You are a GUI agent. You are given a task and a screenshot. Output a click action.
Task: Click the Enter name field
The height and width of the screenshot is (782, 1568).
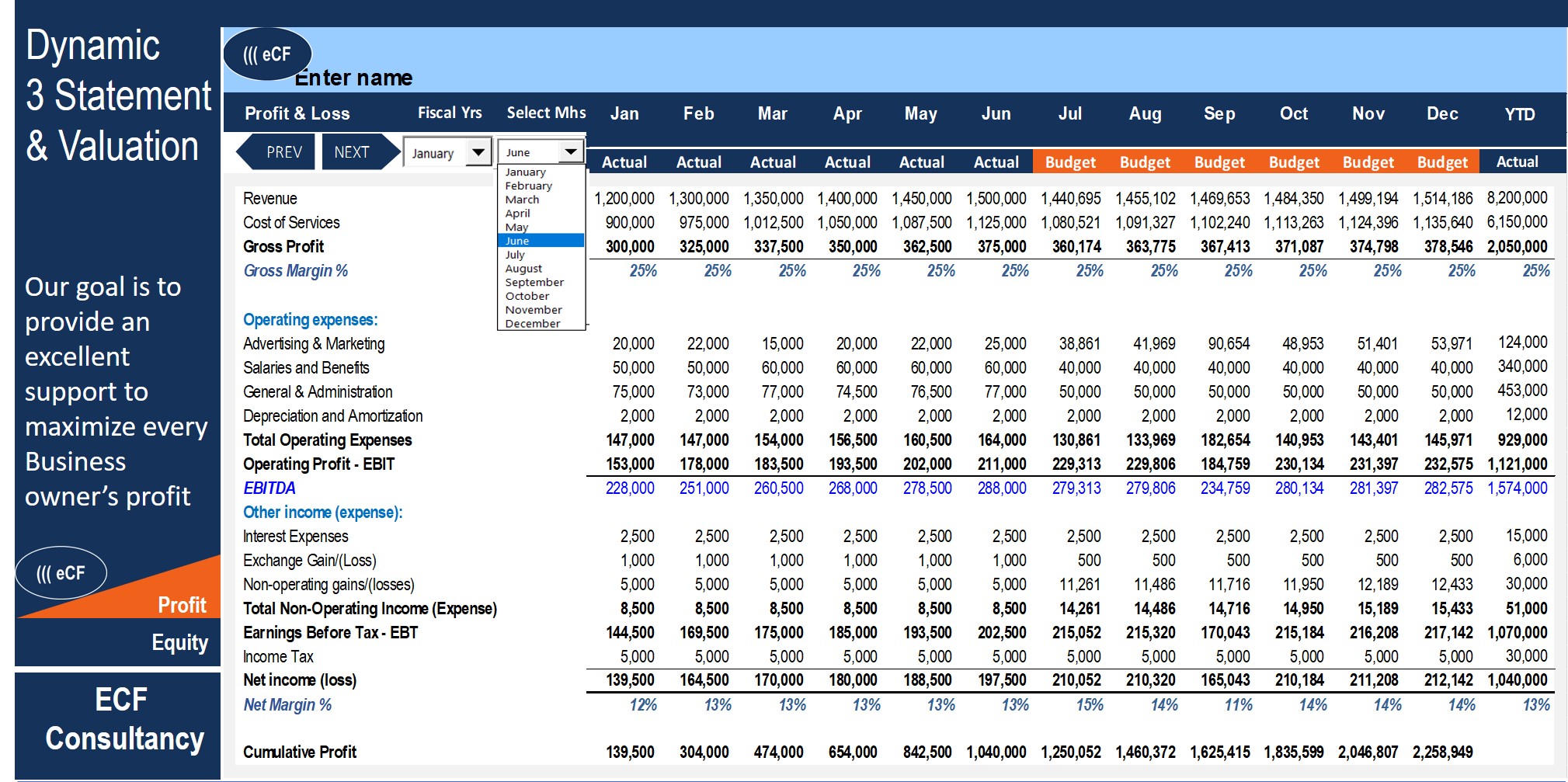tap(353, 78)
